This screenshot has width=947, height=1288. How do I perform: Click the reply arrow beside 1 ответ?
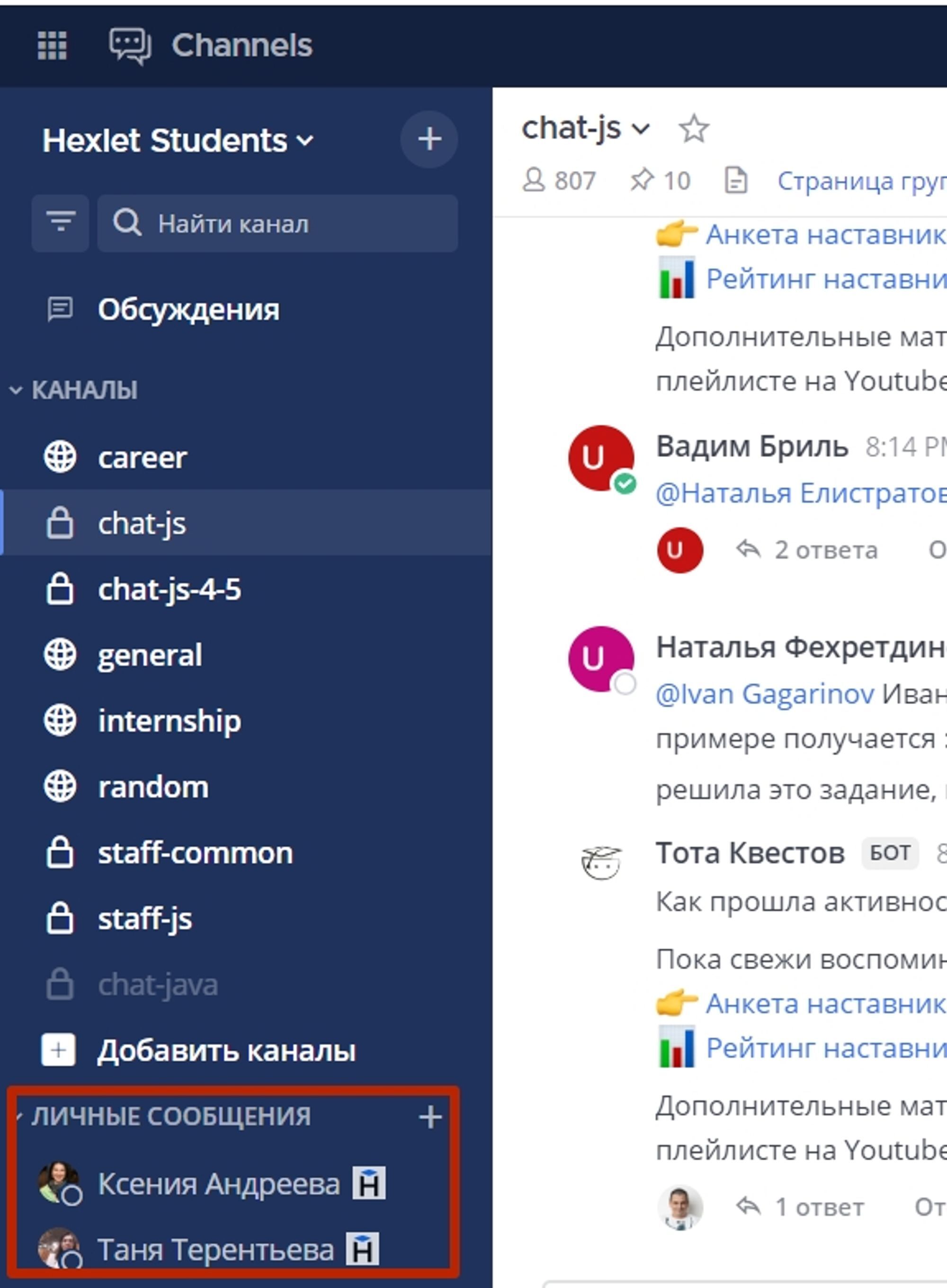(x=748, y=1207)
